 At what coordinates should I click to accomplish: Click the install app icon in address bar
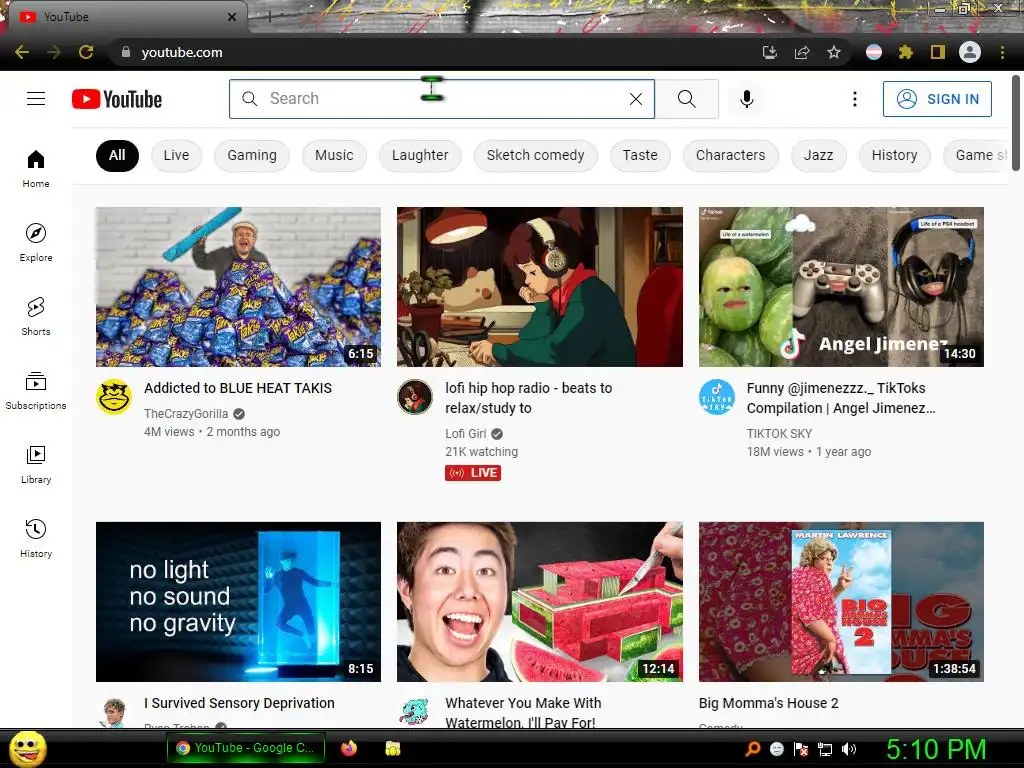[x=770, y=52]
